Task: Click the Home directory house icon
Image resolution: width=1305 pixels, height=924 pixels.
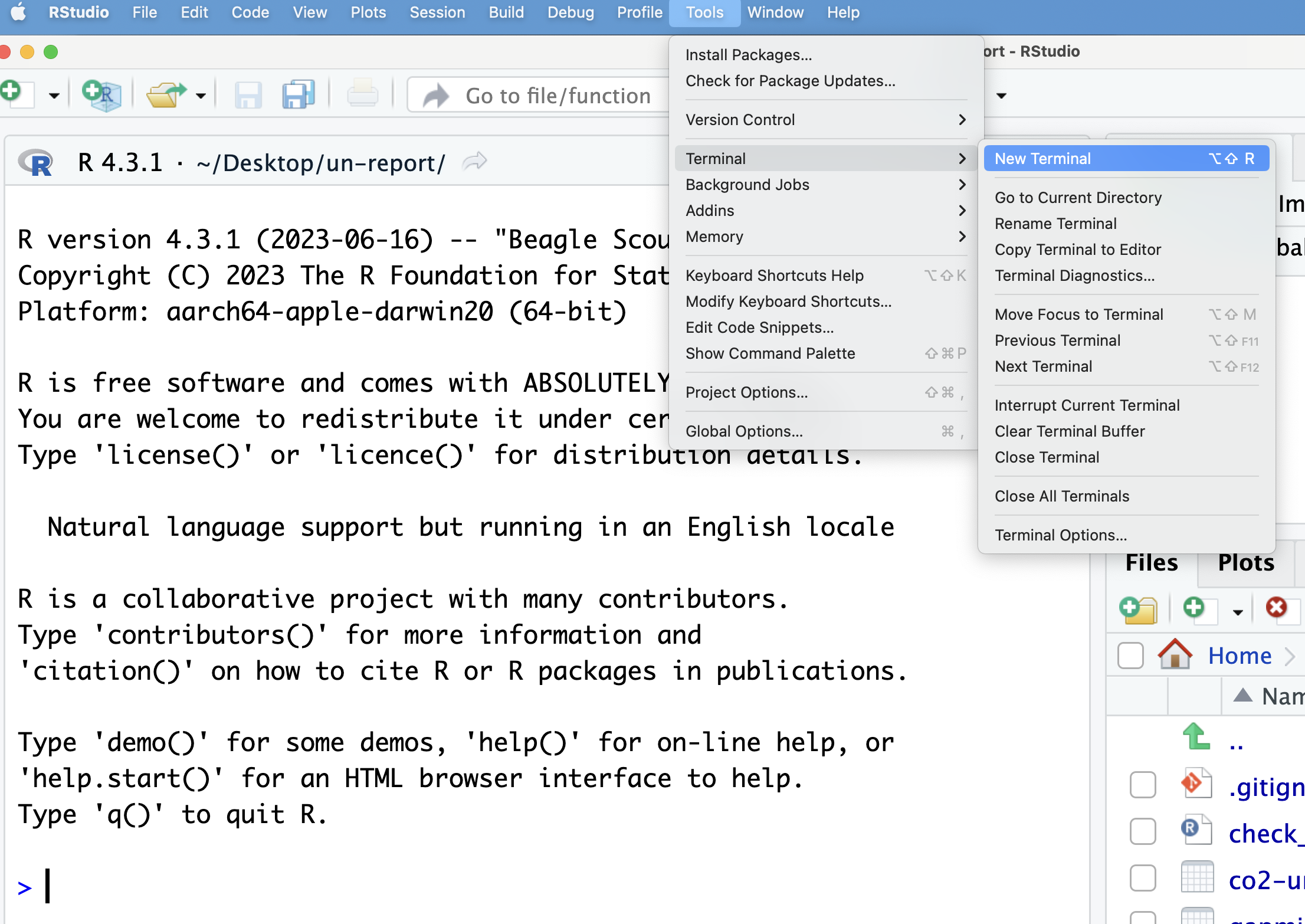Action: (x=1175, y=654)
